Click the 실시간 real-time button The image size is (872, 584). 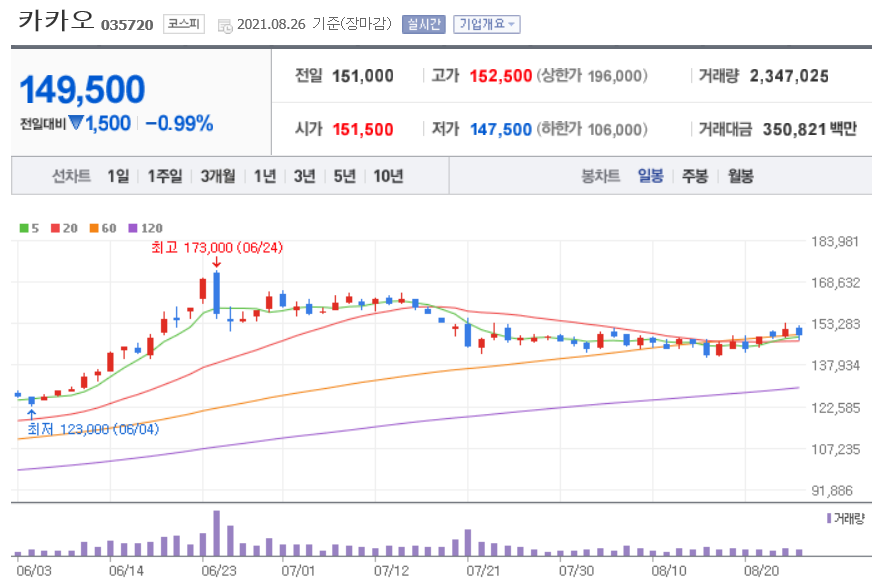pos(424,24)
